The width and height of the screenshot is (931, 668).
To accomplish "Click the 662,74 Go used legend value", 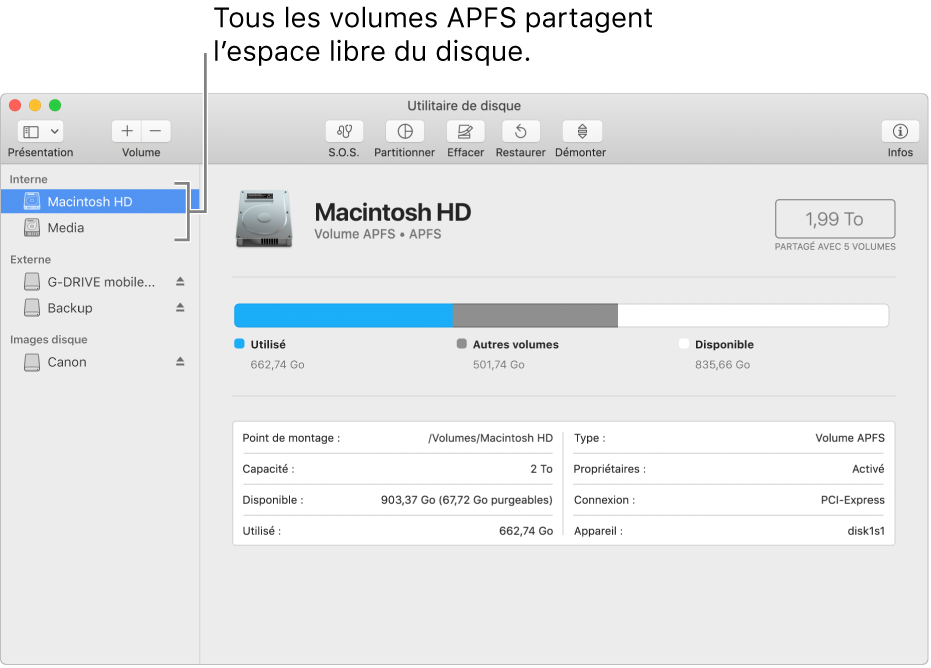I will pos(277,365).
